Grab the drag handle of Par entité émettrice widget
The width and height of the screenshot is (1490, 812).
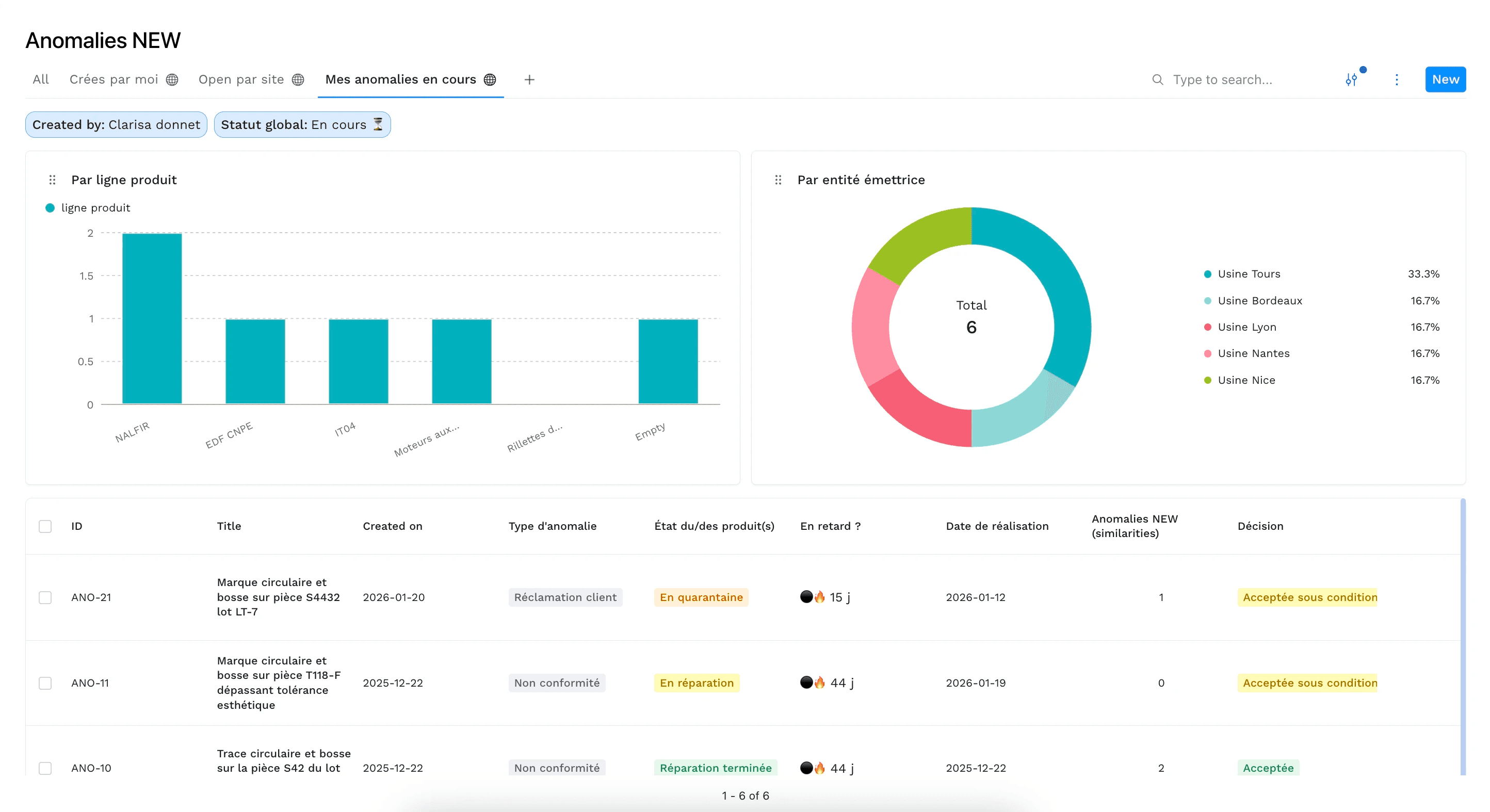point(779,180)
